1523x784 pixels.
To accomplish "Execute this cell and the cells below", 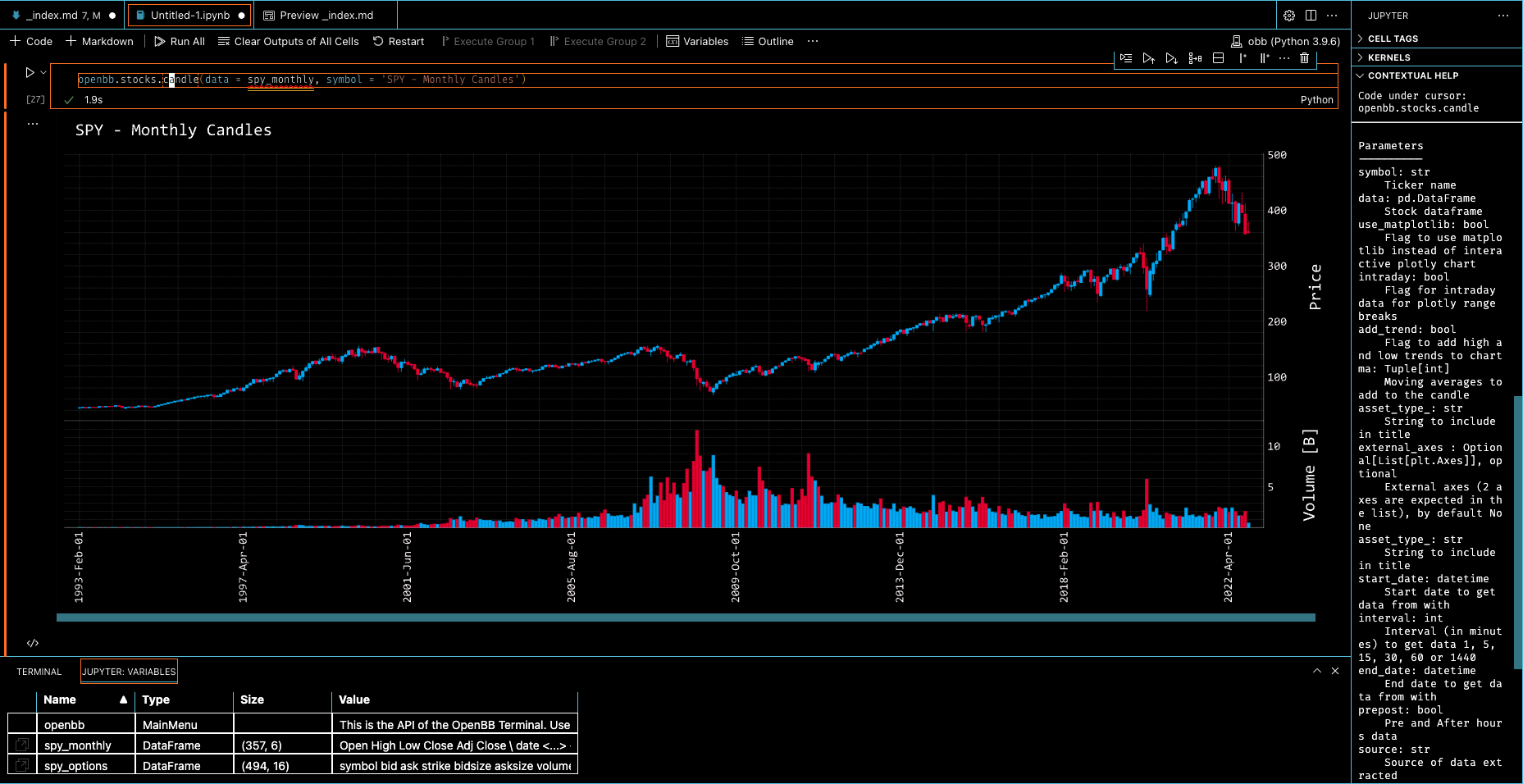I will pos(1172,58).
